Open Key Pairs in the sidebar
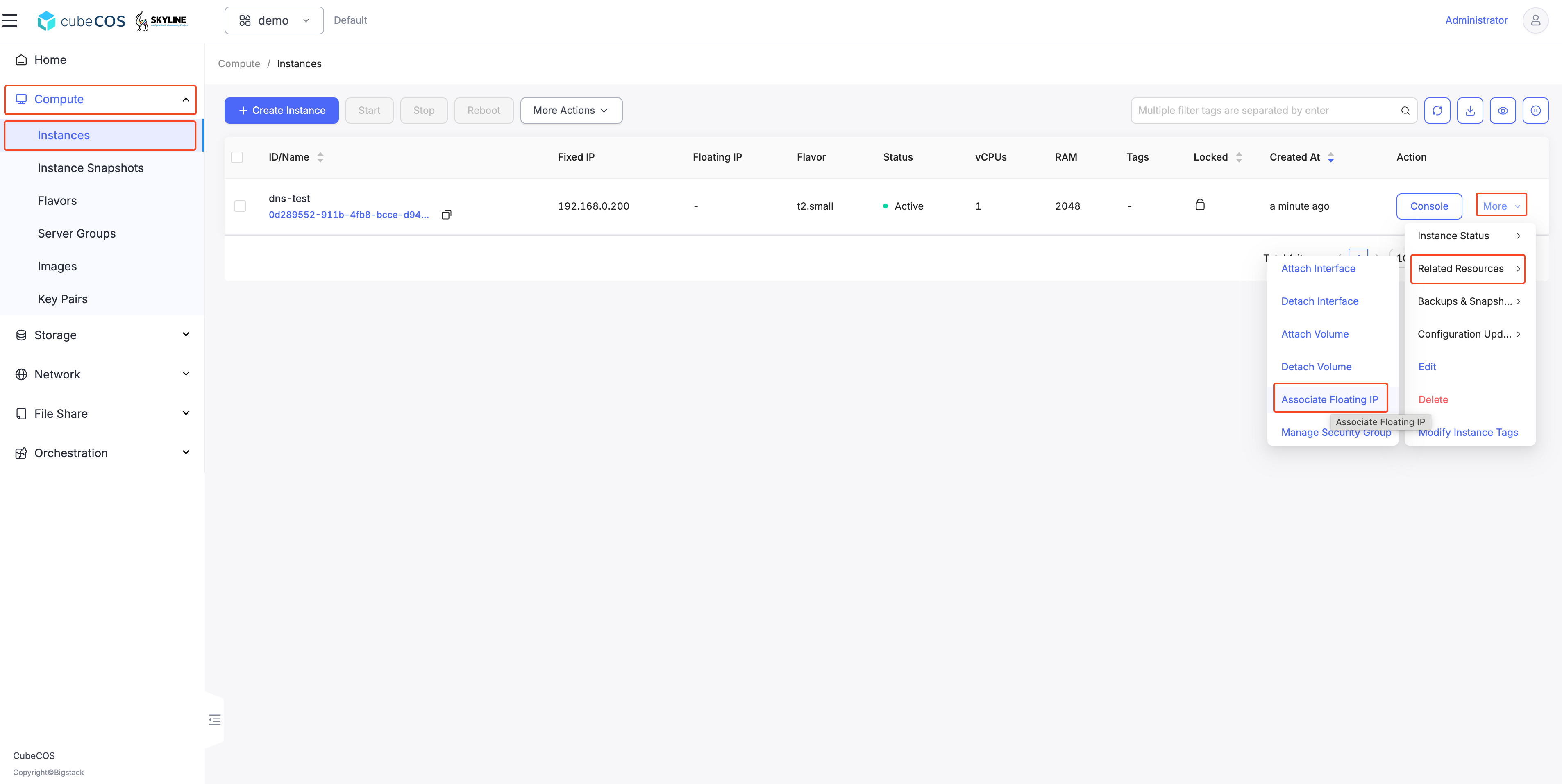 pos(62,299)
